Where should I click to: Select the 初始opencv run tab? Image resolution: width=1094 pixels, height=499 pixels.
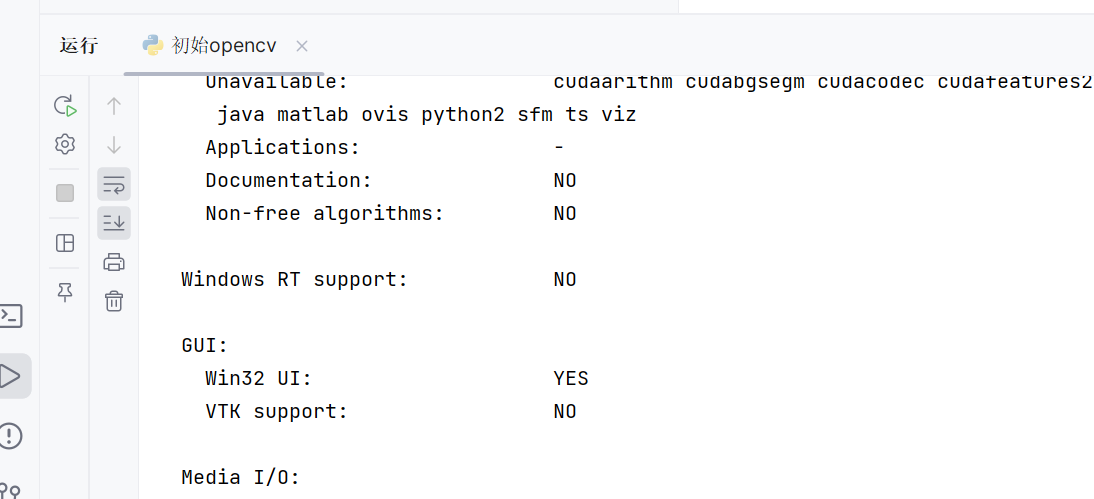[210, 46]
